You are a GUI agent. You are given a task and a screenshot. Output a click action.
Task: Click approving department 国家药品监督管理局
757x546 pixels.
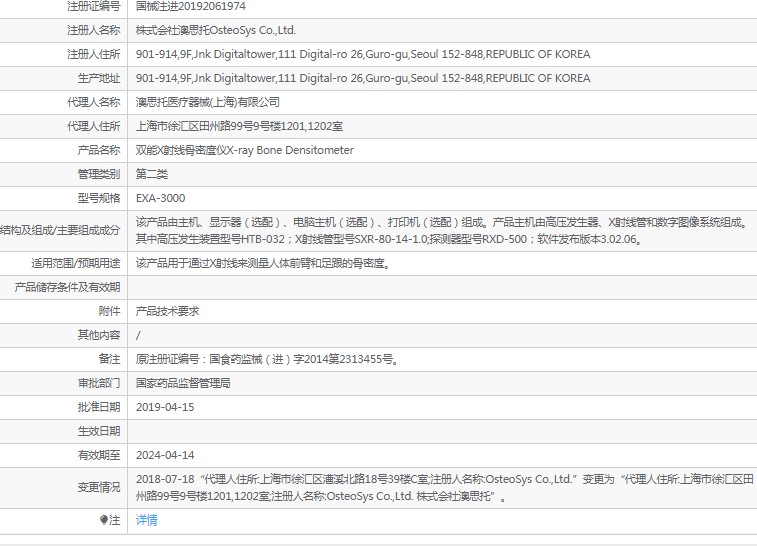183,383
